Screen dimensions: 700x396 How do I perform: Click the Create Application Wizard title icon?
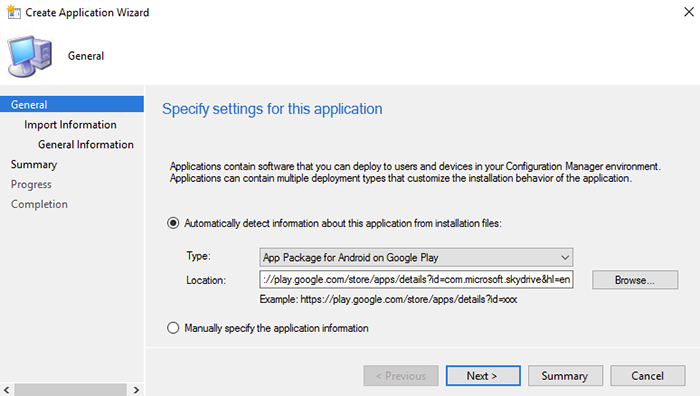point(14,12)
